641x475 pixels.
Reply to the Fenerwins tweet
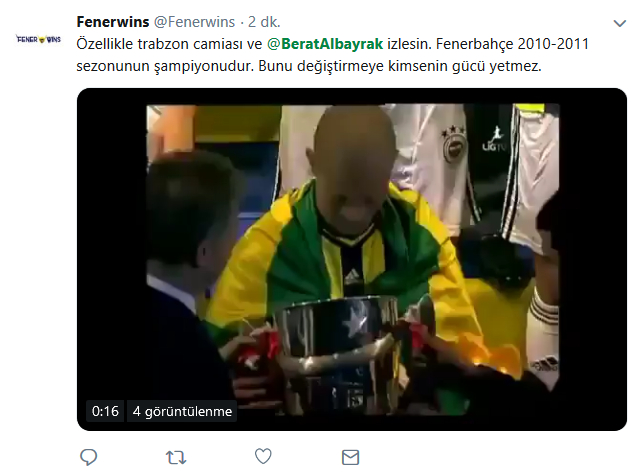click(x=88, y=457)
